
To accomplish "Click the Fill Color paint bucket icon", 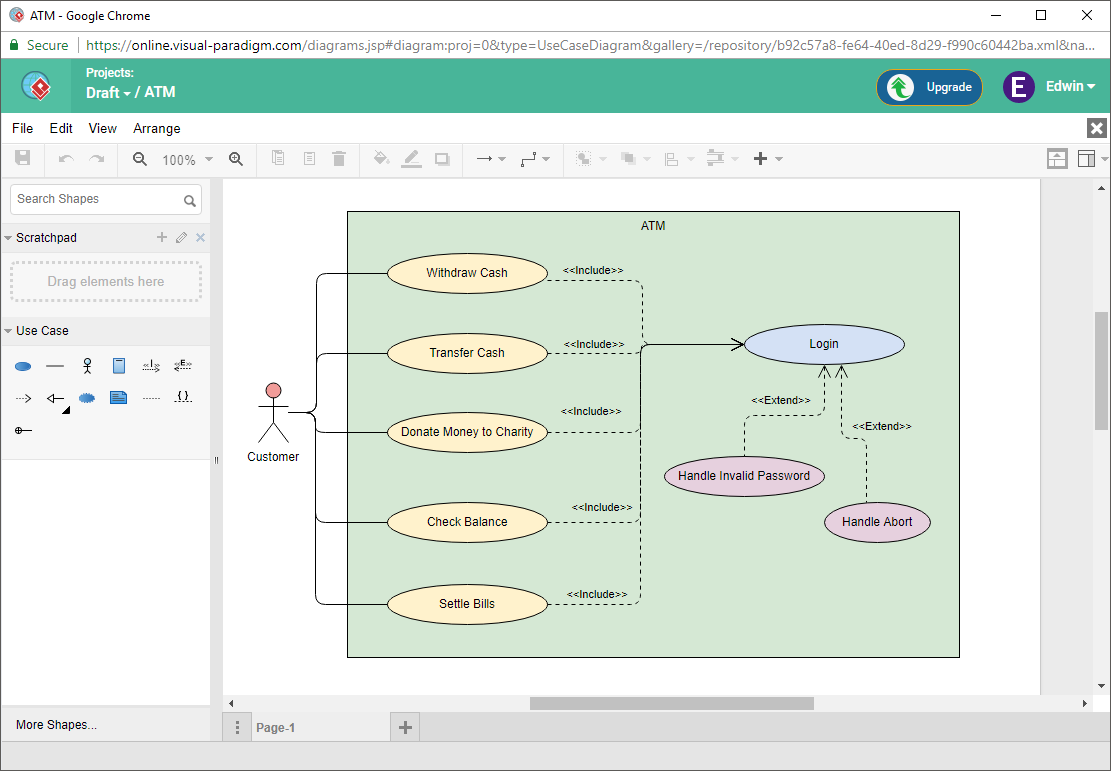I will click(x=381, y=158).
